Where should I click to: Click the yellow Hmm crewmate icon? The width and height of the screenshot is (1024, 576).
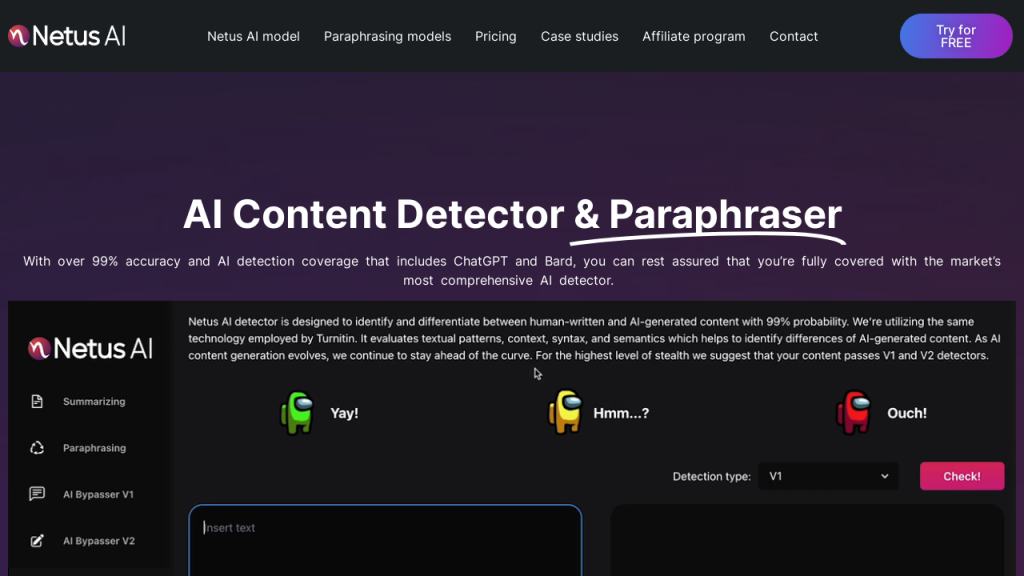point(565,412)
